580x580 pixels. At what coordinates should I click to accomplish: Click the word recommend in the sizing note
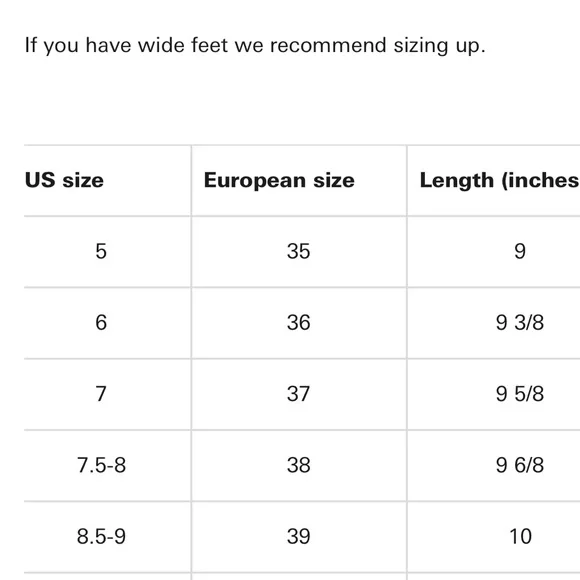328,45
